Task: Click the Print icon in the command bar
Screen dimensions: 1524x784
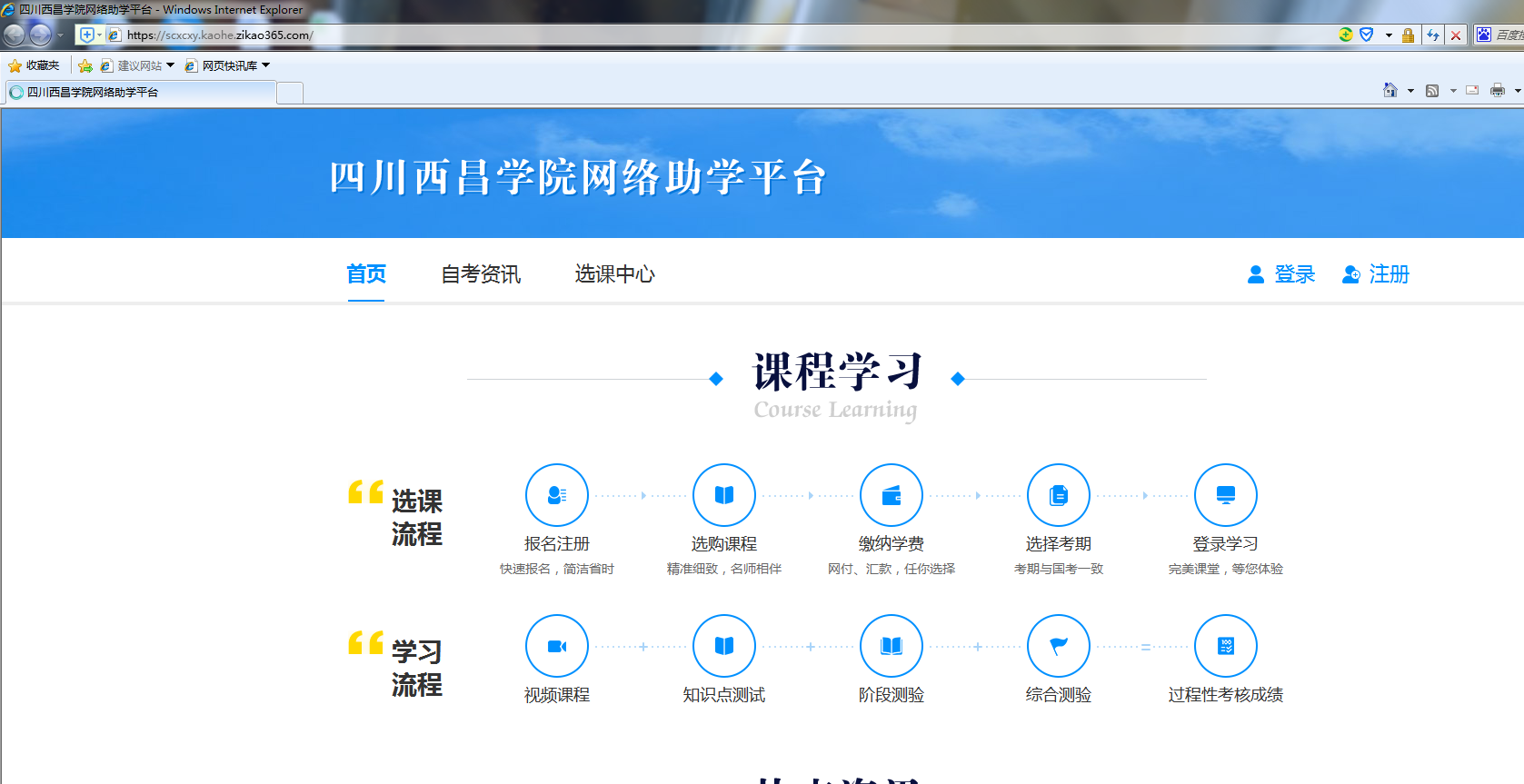Action: 1498,90
